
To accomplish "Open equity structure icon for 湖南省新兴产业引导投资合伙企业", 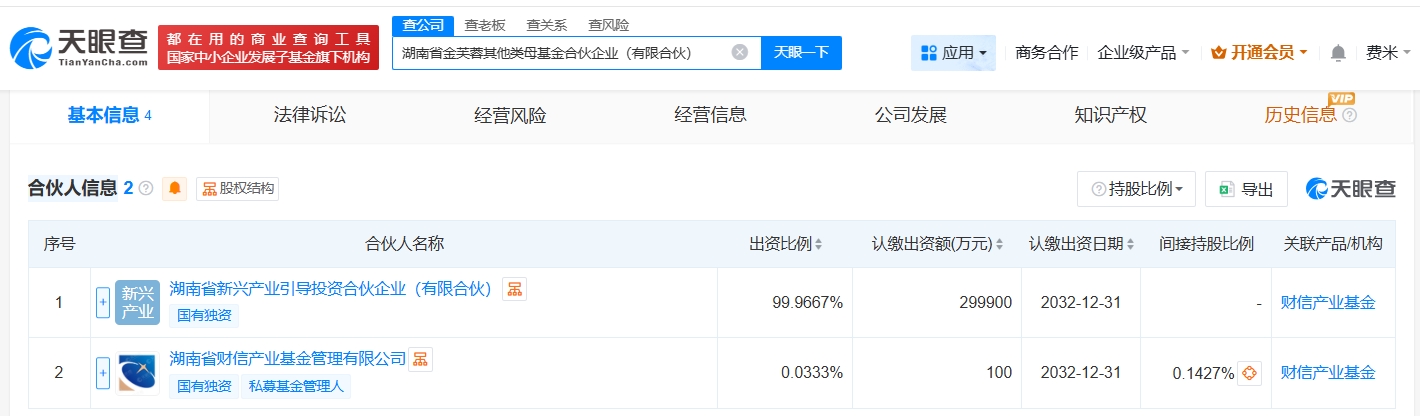I will [514, 289].
